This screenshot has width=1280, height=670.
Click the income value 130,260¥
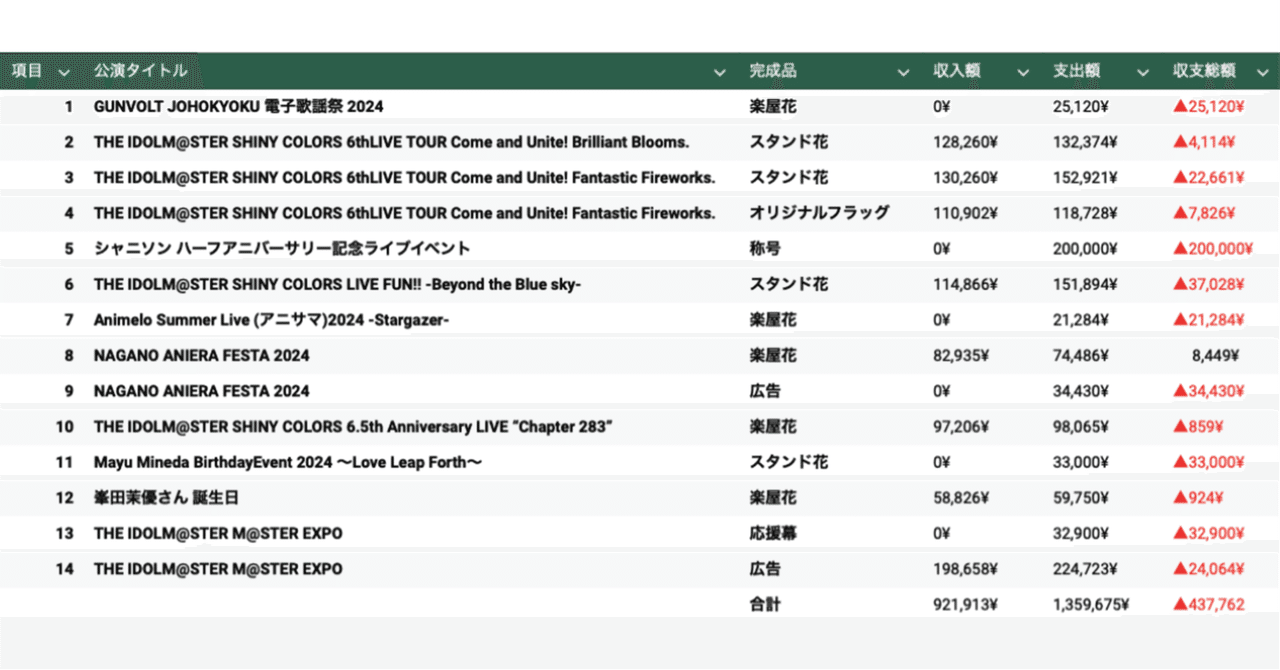click(x=965, y=178)
